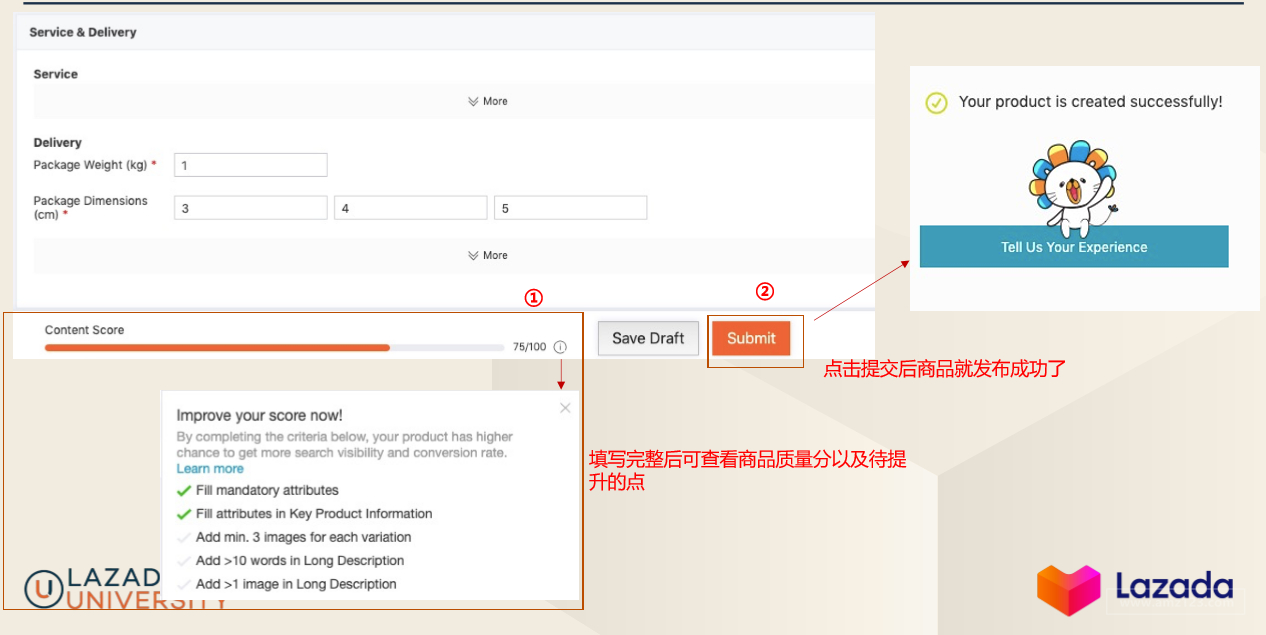The height and width of the screenshot is (635, 1266).
Task: Click the Package Dimensions (cm) label
Action: 90,207
